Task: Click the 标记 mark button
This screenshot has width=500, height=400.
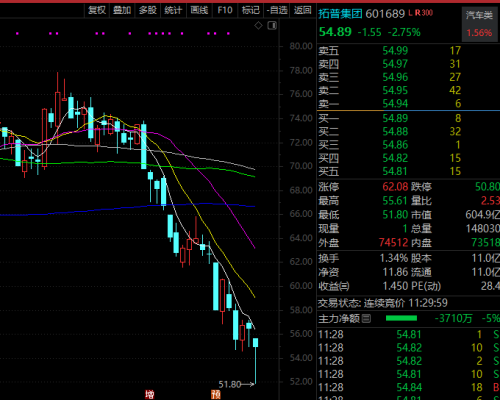Action: tap(250, 10)
